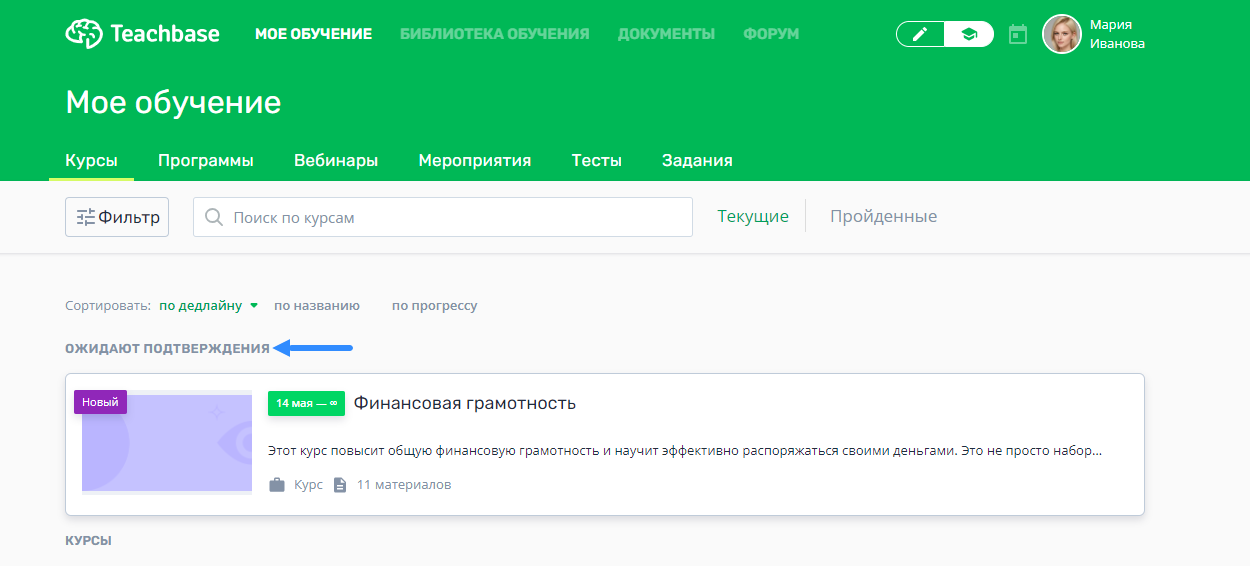
Task: Open Мария Иванова profile avatar
Action: click(x=1062, y=34)
